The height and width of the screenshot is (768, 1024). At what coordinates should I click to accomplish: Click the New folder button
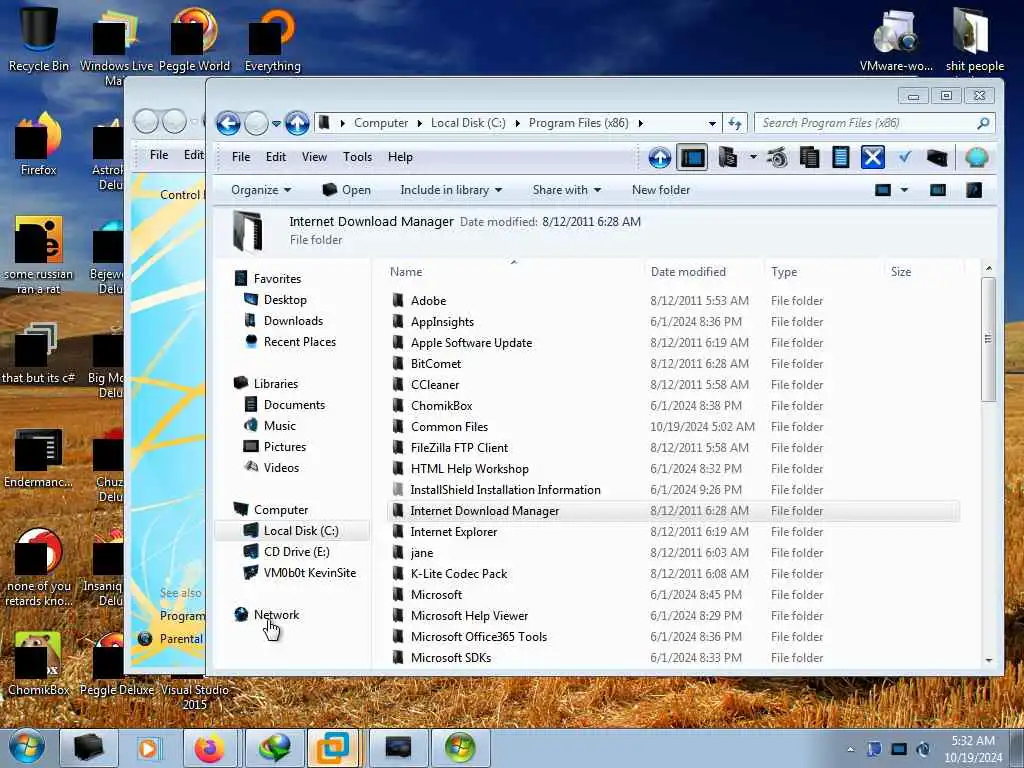click(661, 190)
